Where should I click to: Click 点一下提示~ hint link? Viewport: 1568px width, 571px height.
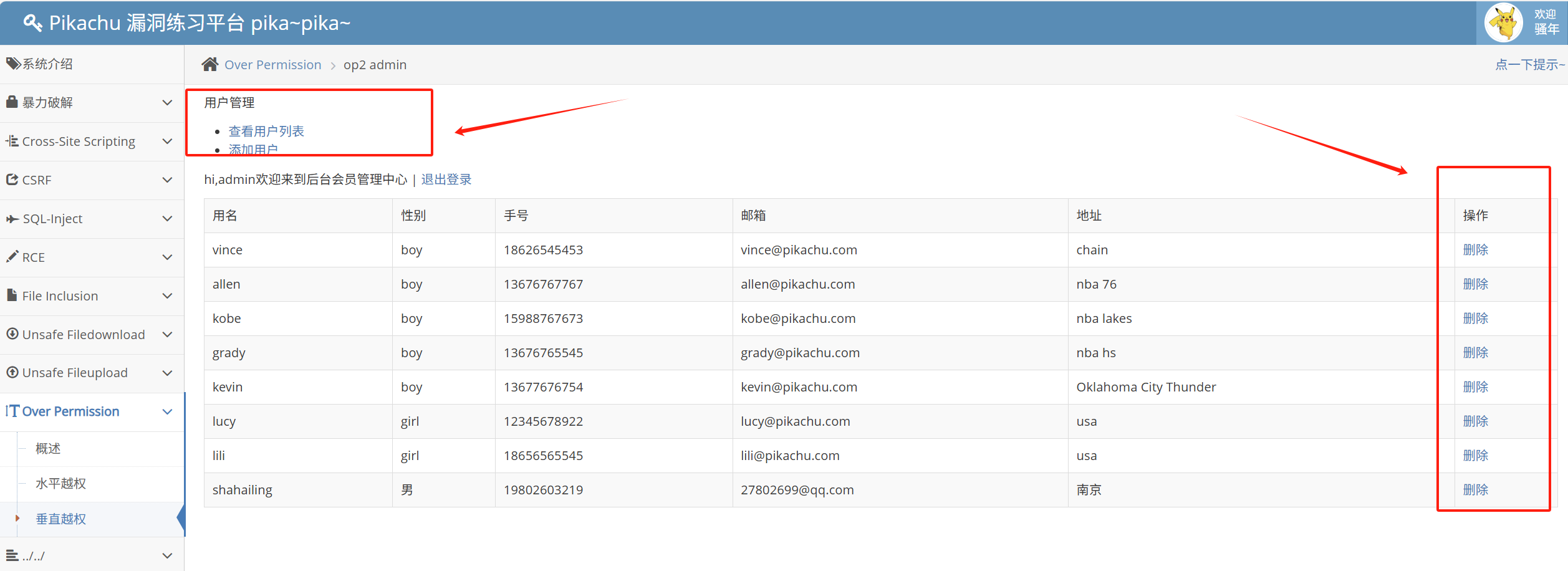point(1531,64)
